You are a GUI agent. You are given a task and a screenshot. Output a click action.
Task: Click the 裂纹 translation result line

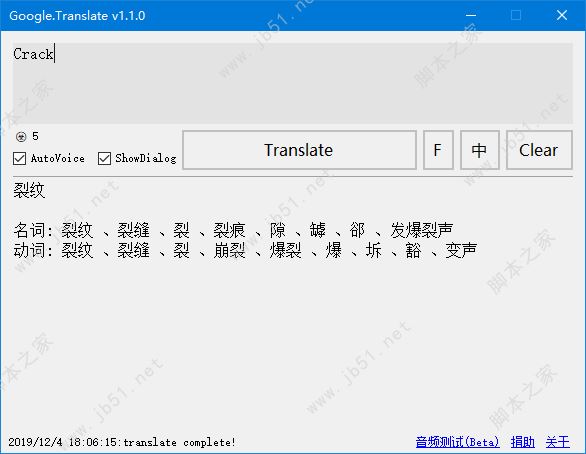pyautogui.click(x=29, y=191)
